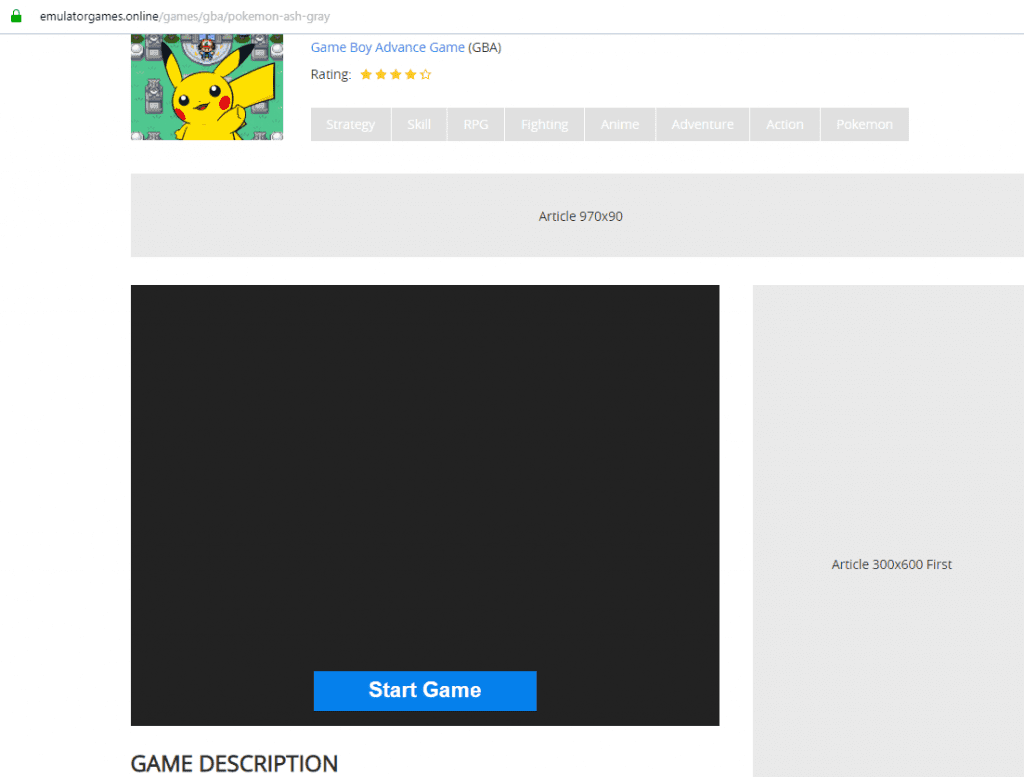Viewport: 1024px width, 777px height.
Task: Open the RPG tag
Action: (x=476, y=124)
